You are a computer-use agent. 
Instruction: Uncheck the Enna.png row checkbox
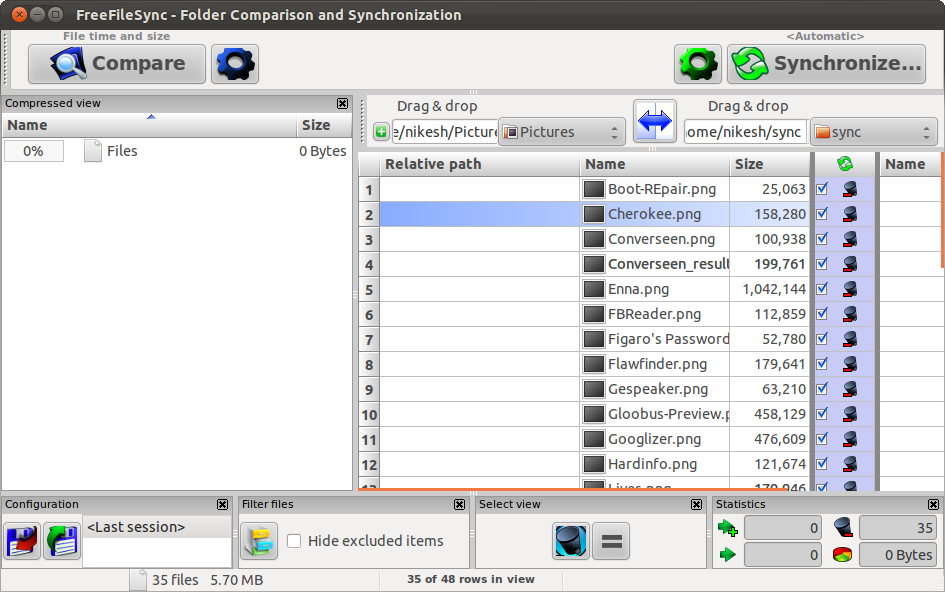tap(822, 289)
